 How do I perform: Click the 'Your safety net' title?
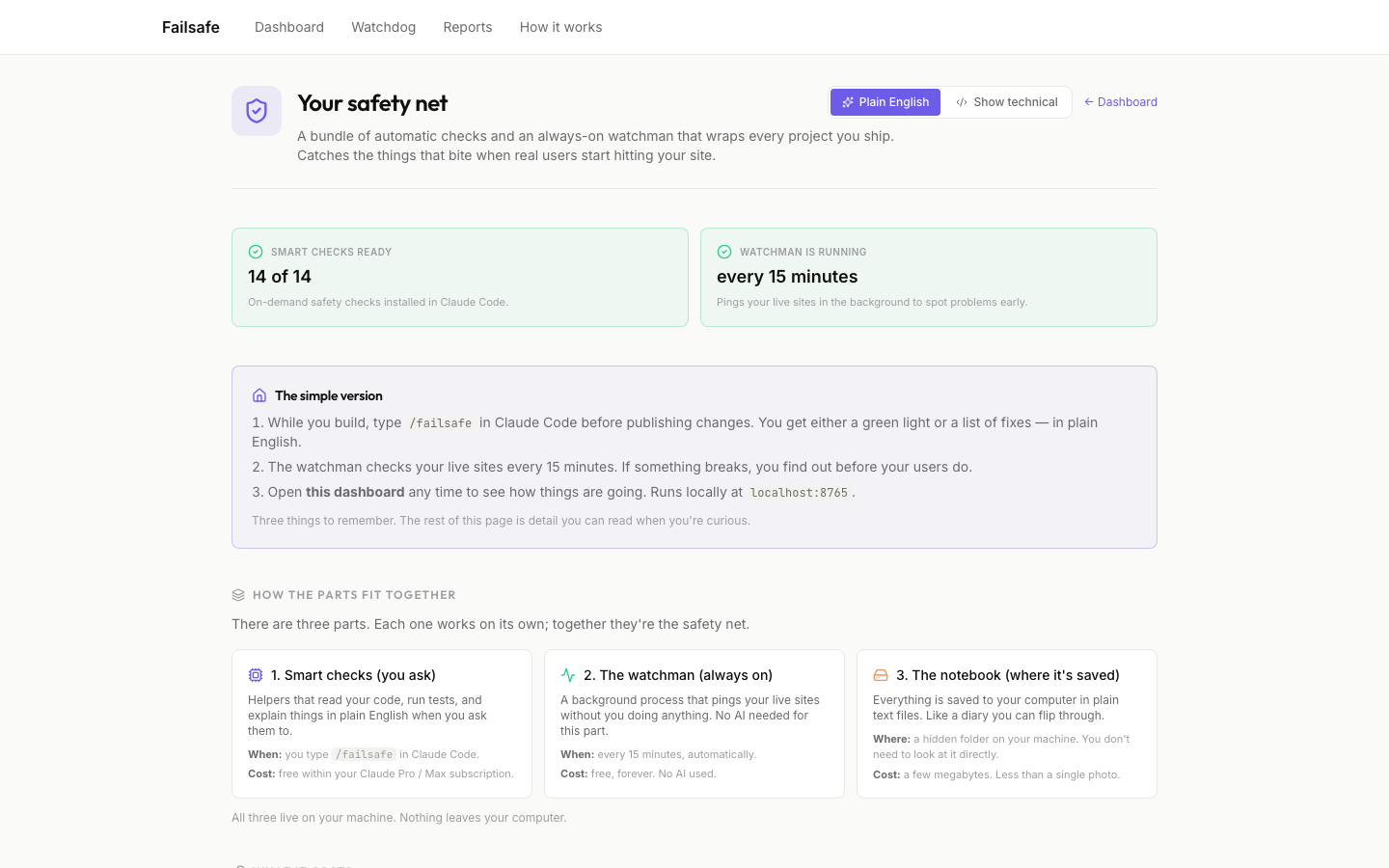372,103
